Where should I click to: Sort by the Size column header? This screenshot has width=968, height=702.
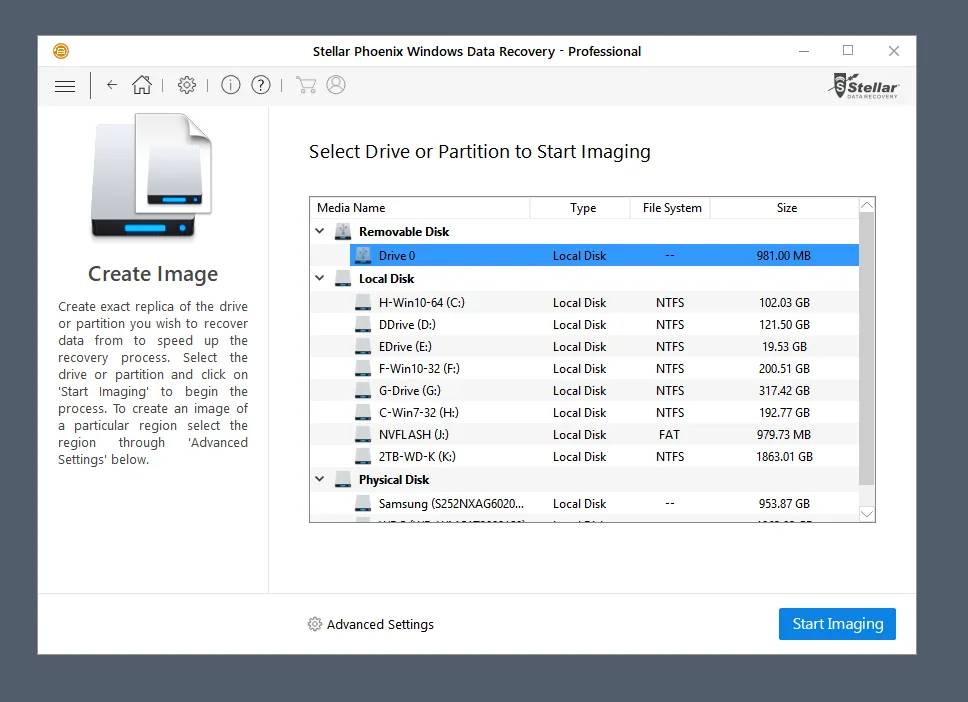coord(786,208)
